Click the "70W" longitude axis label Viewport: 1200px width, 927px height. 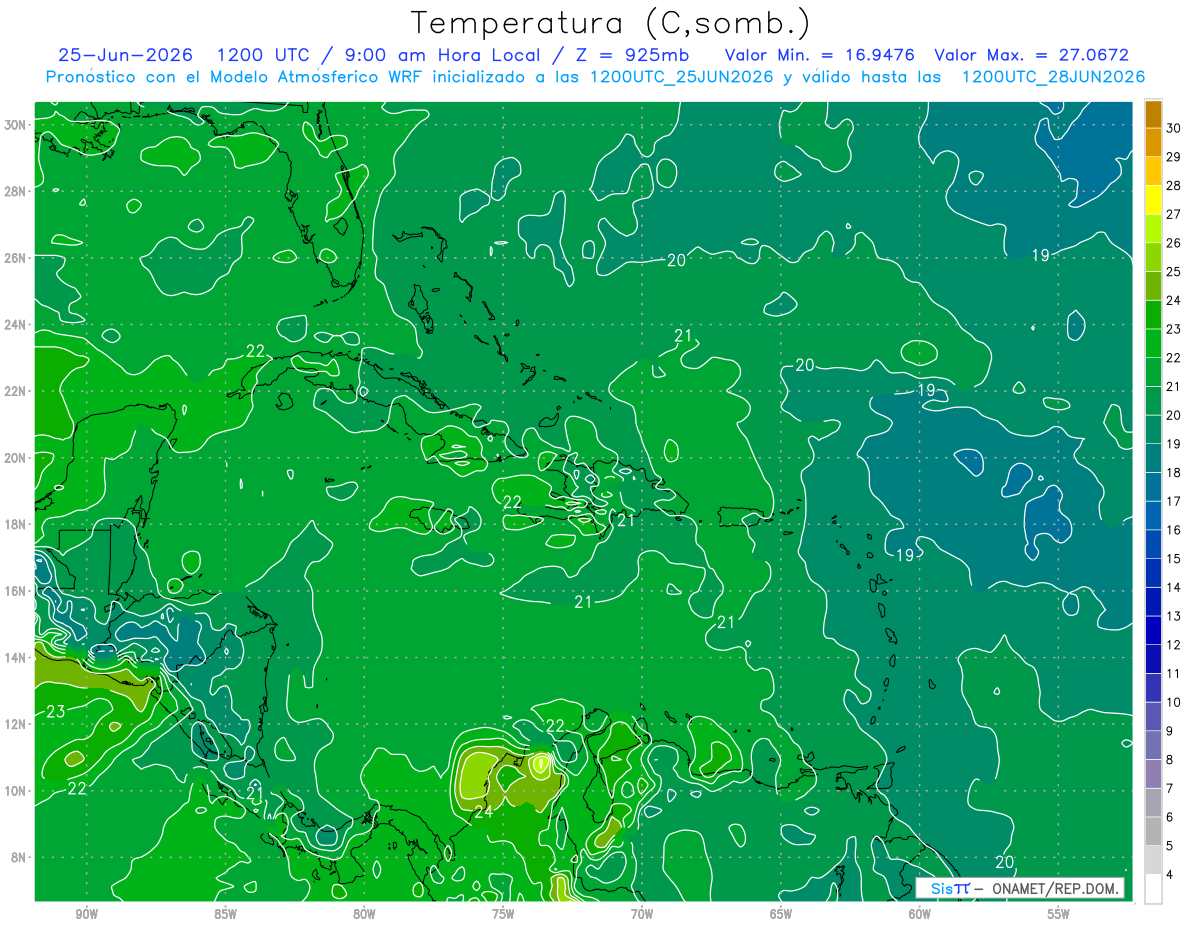pos(642,914)
